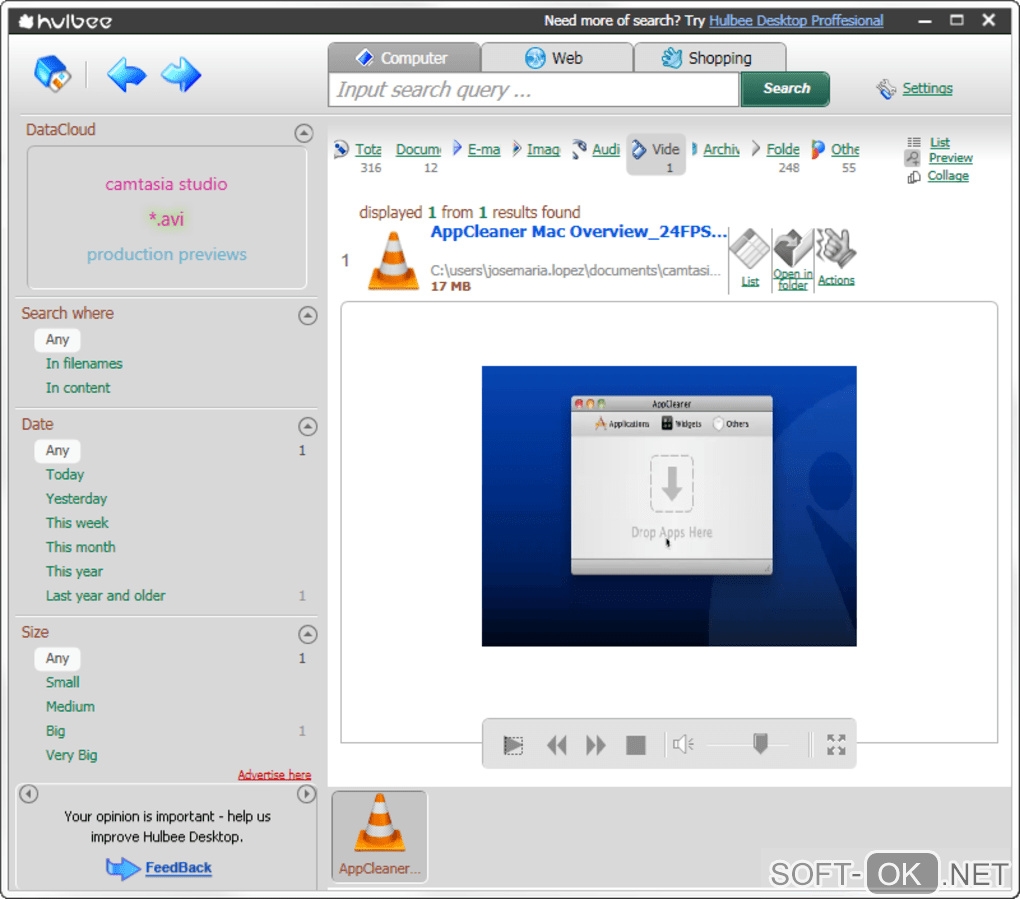Filter by date Today
Viewport: 1020px width, 899px height.
(x=65, y=474)
